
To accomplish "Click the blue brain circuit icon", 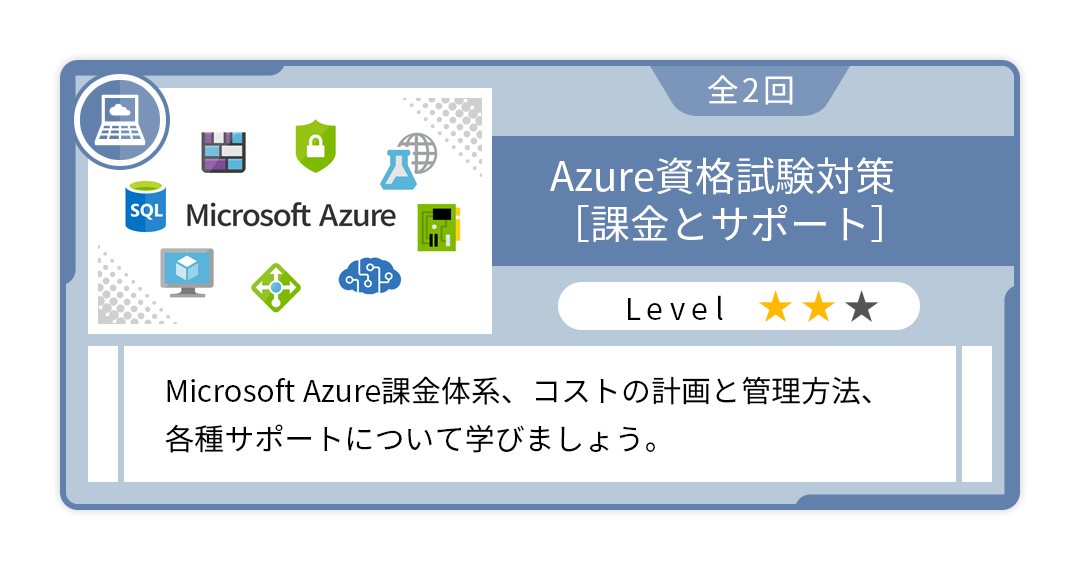I will pyautogui.click(x=370, y=276).
